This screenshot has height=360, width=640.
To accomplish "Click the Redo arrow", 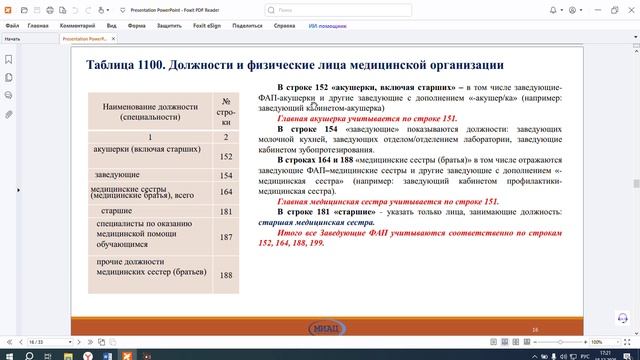I will (x=88, y=10).
